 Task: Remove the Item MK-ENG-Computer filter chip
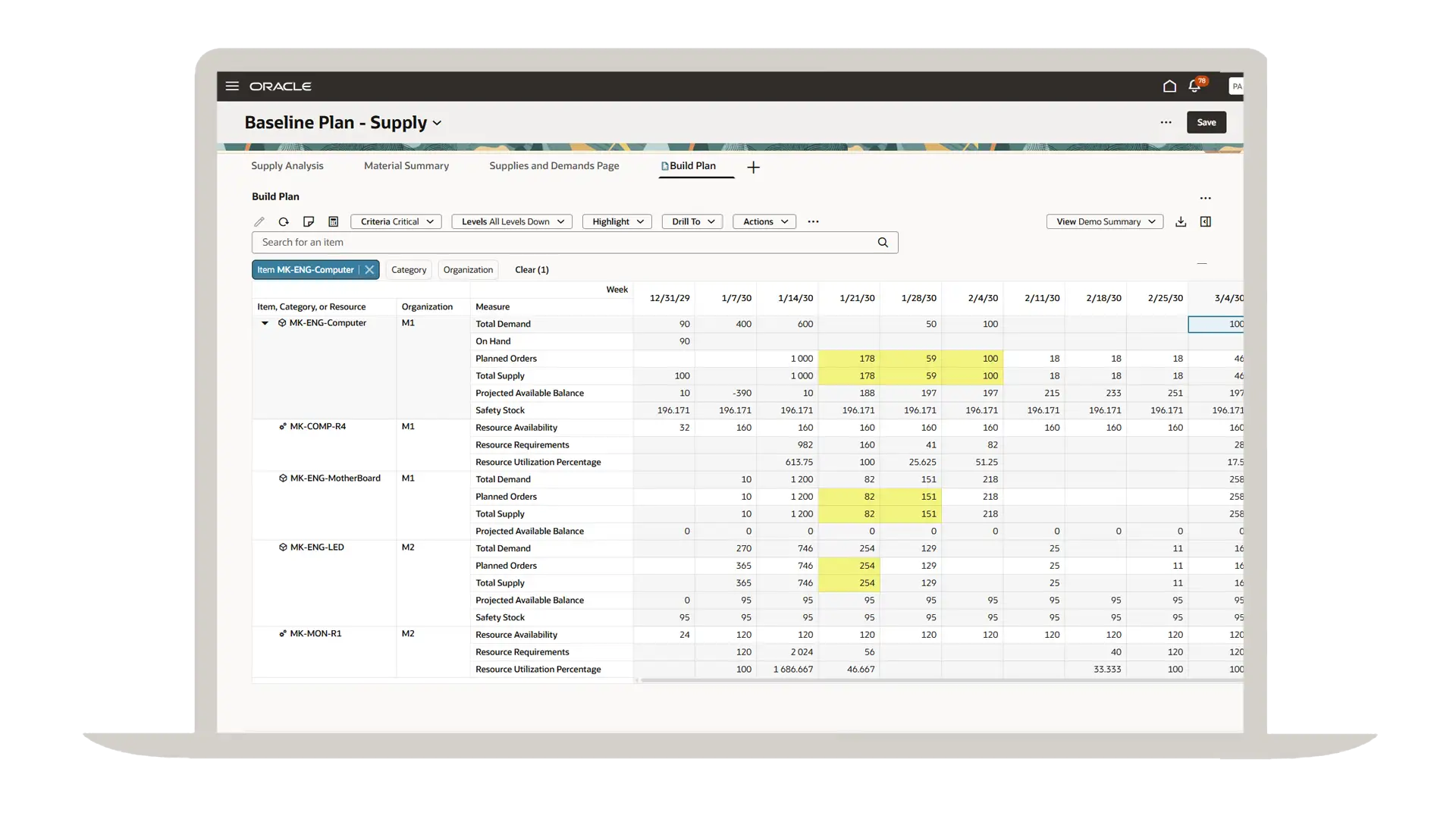[x=369, y=270]
